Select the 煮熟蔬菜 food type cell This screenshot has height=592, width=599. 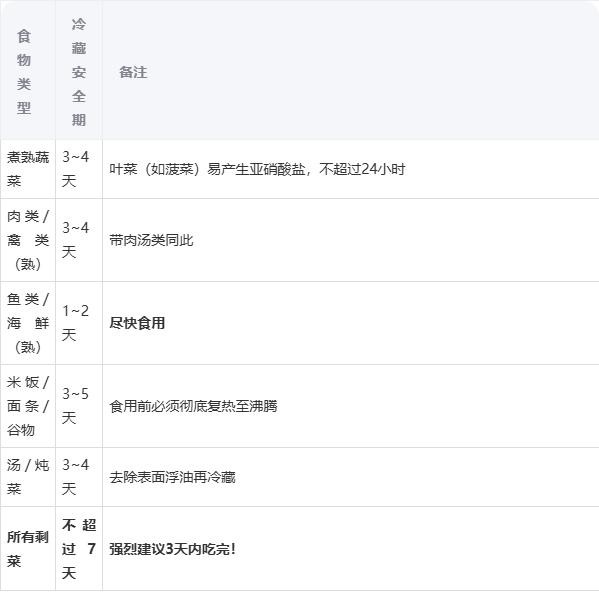coord(28,169)
